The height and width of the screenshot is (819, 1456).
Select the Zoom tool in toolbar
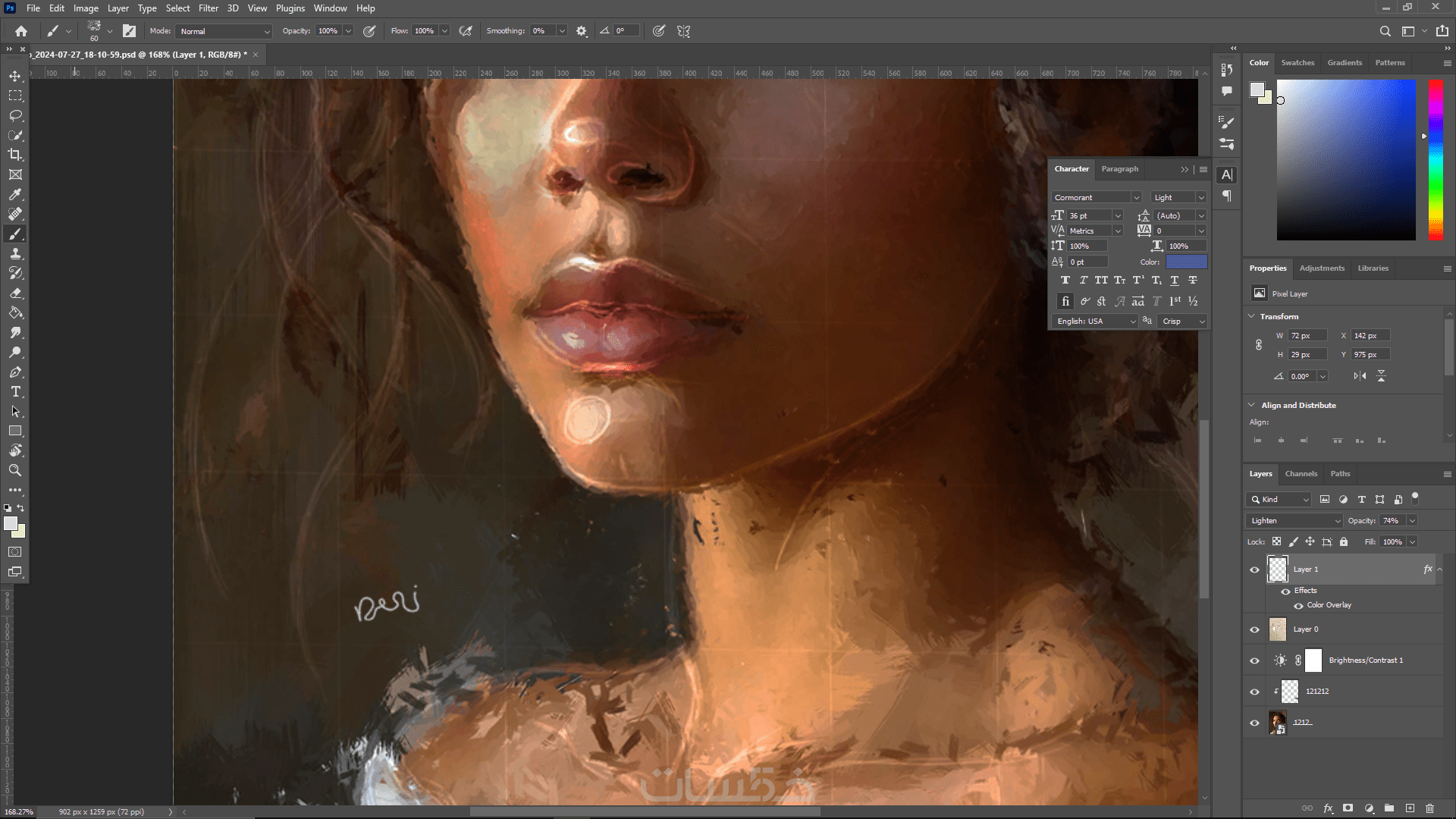(15, 470)
